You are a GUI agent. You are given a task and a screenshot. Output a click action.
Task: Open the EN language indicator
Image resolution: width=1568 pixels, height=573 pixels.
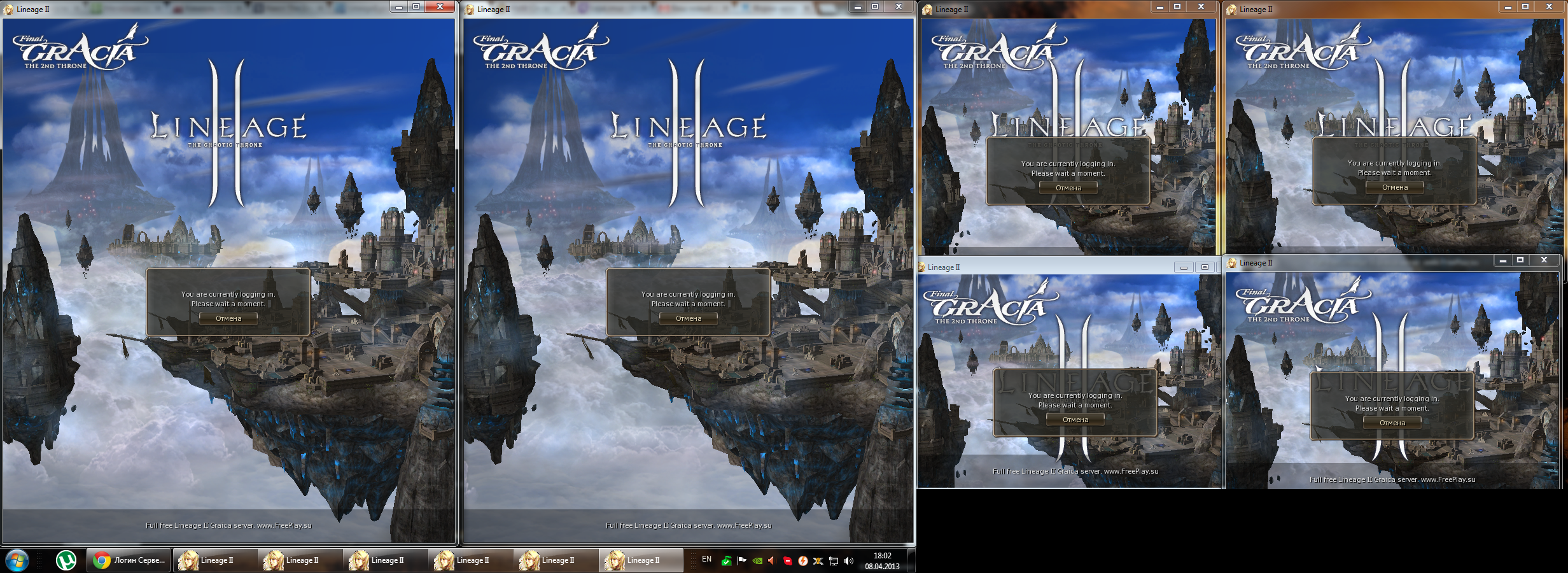coord(706,560)
